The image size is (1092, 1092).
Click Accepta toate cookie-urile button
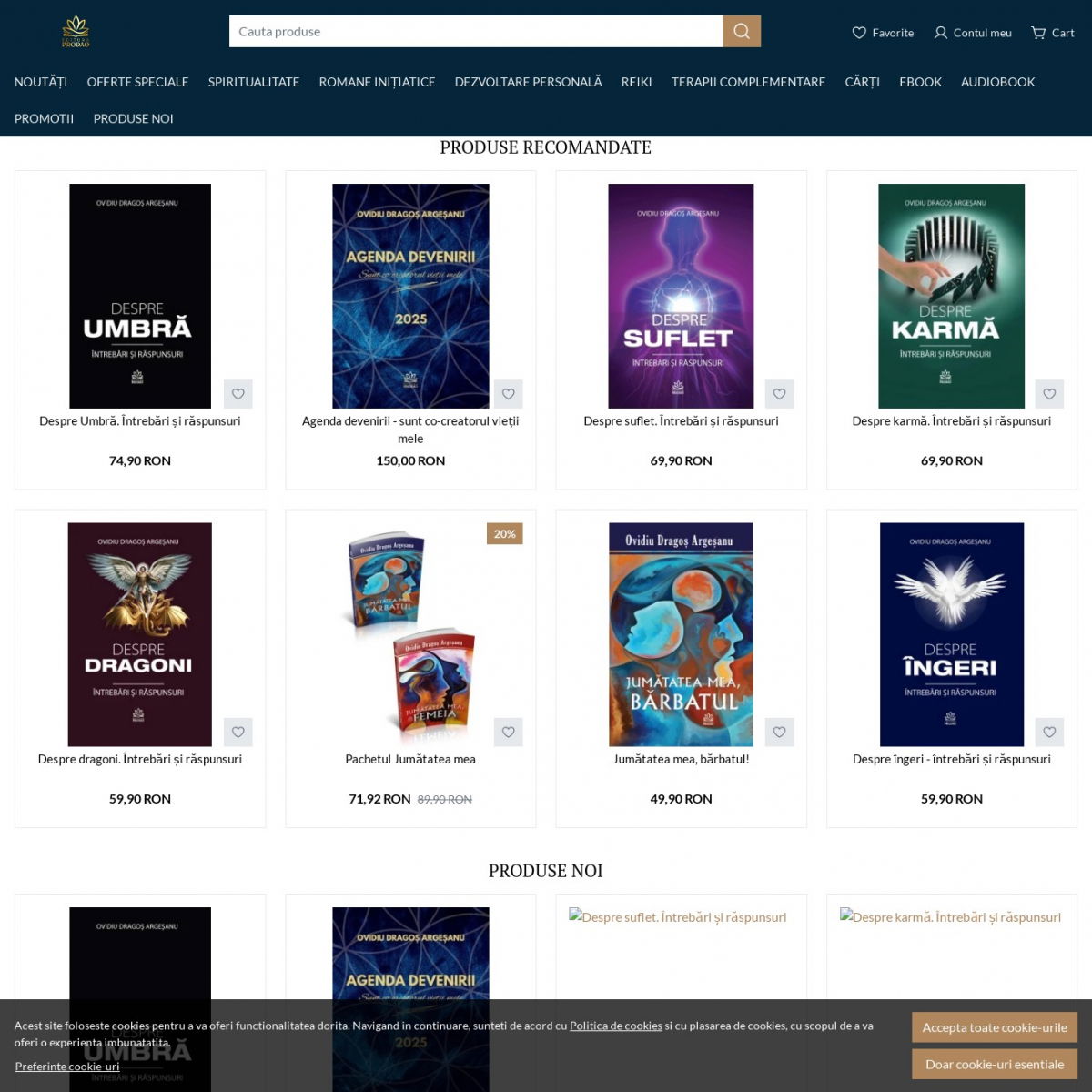(x=995, y=1027)
